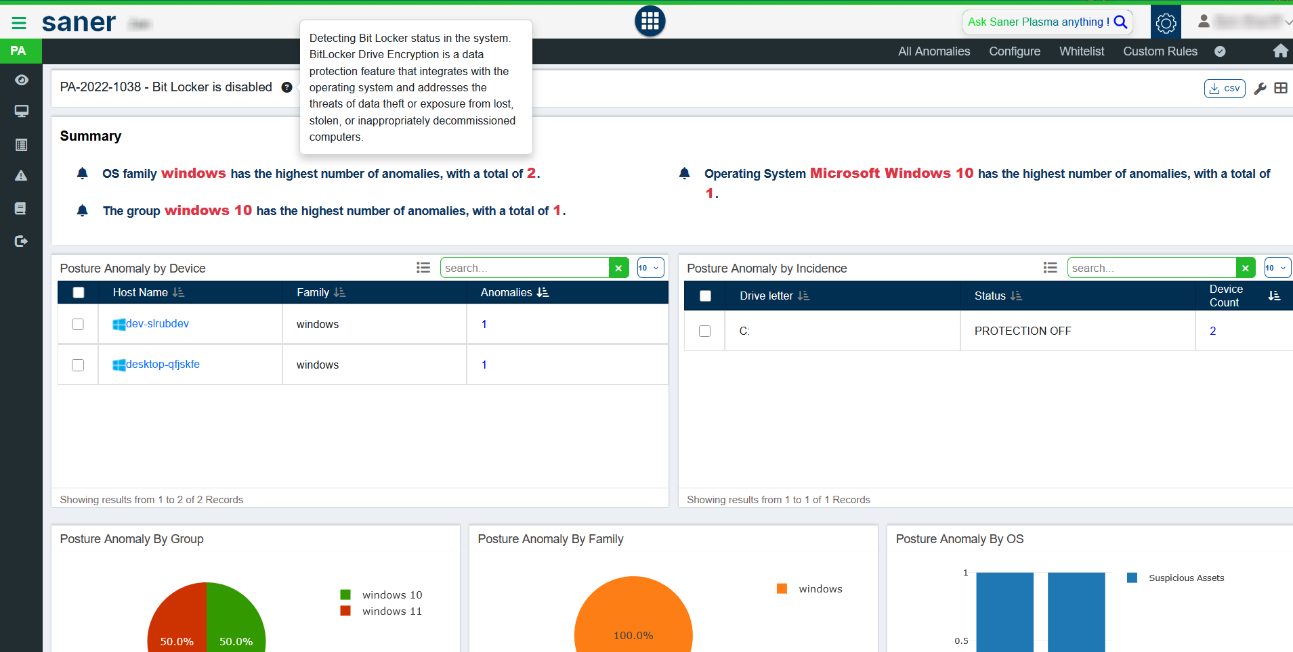Screen dimensions: 1293x652
Task: Sort by Drive letter column icon
Action: (804, 296)
